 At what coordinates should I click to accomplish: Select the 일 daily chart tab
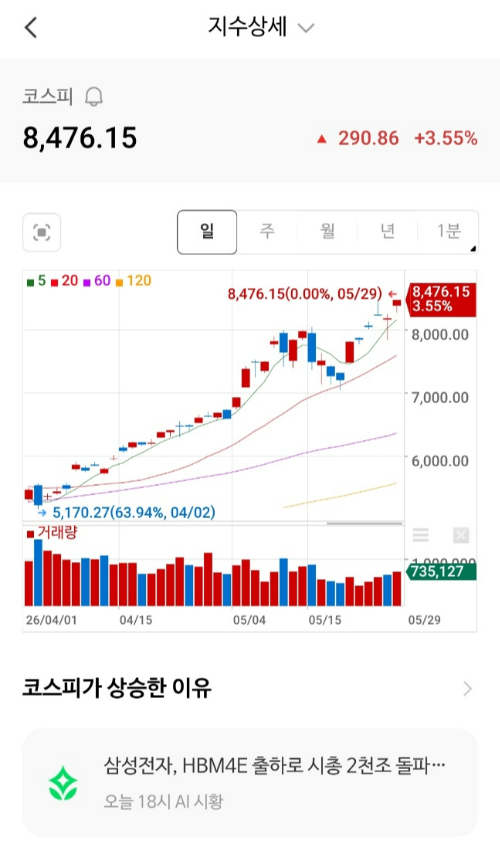207,232
